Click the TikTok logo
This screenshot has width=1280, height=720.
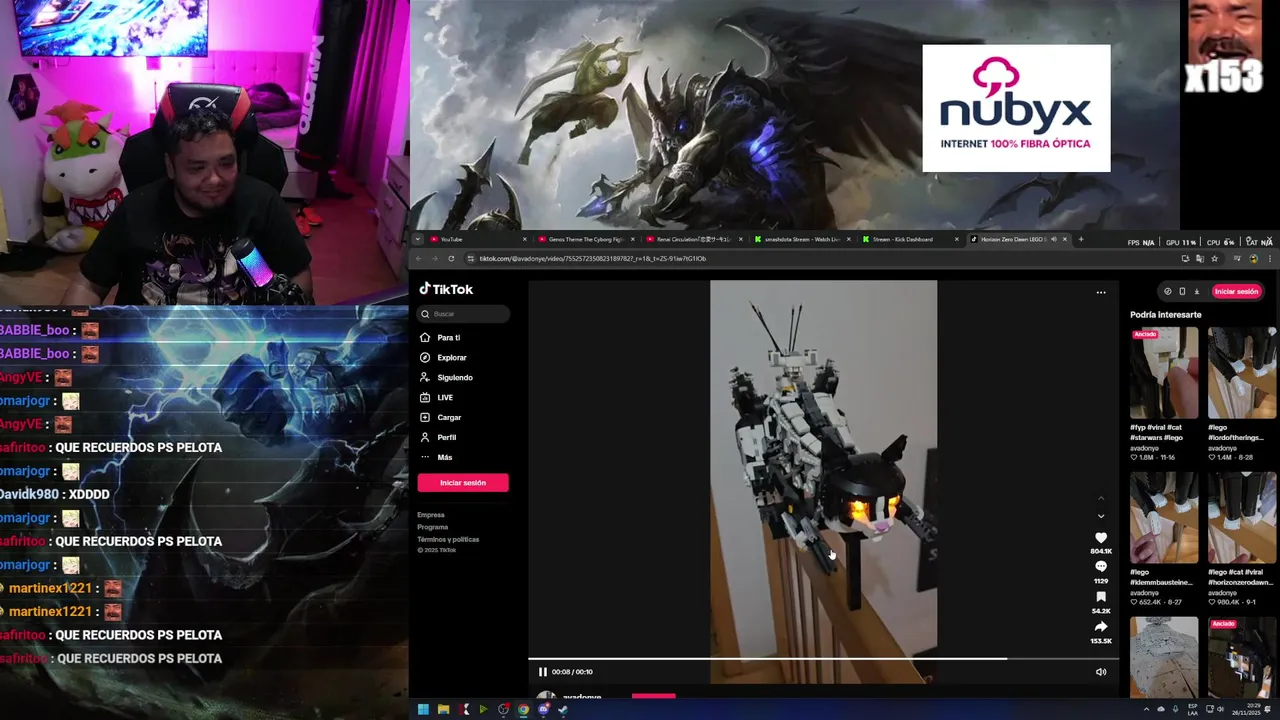(x=446, y=289)
